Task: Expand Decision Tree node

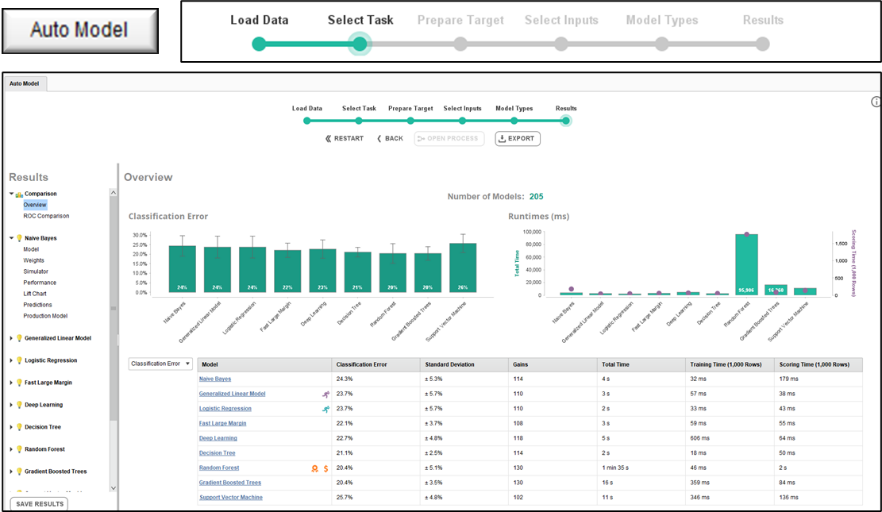Action: coord(11,427)
